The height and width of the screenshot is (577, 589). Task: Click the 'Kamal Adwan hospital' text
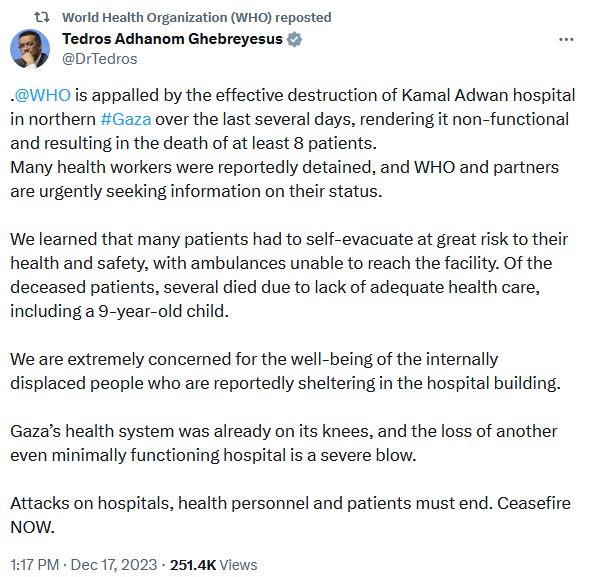tap(488, 95)
